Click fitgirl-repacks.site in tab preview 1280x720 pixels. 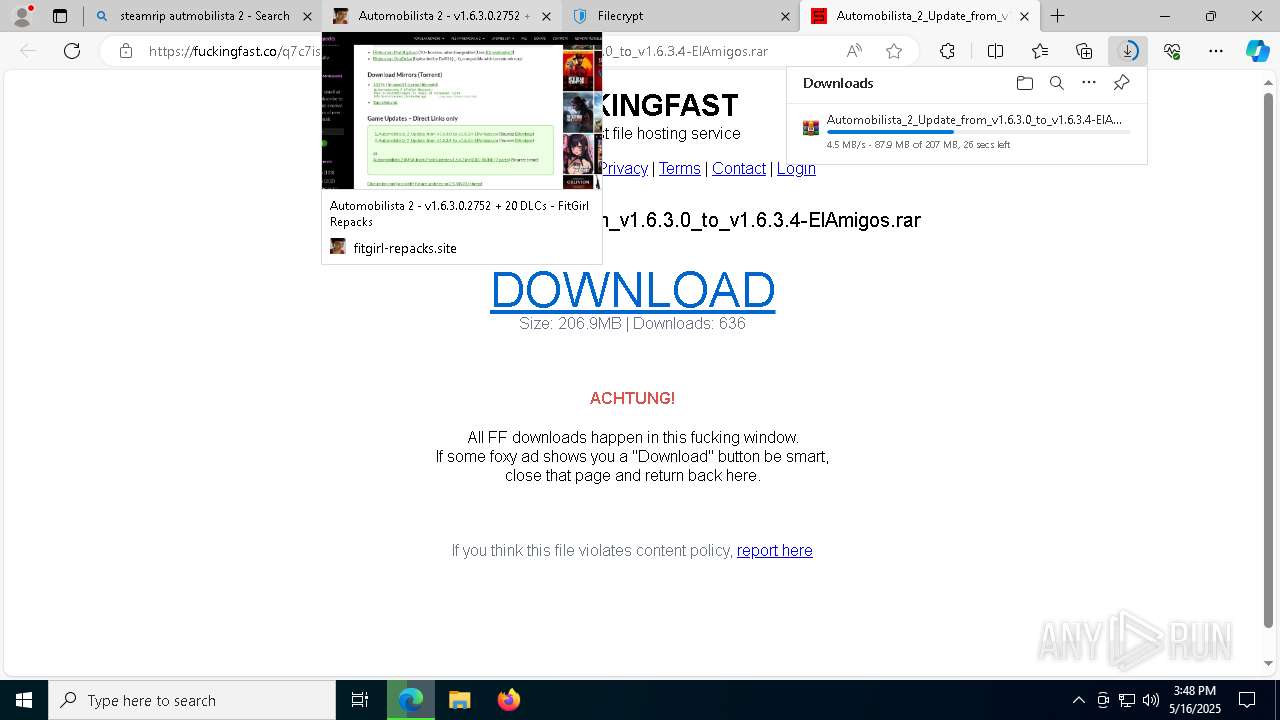pos(405,248)
